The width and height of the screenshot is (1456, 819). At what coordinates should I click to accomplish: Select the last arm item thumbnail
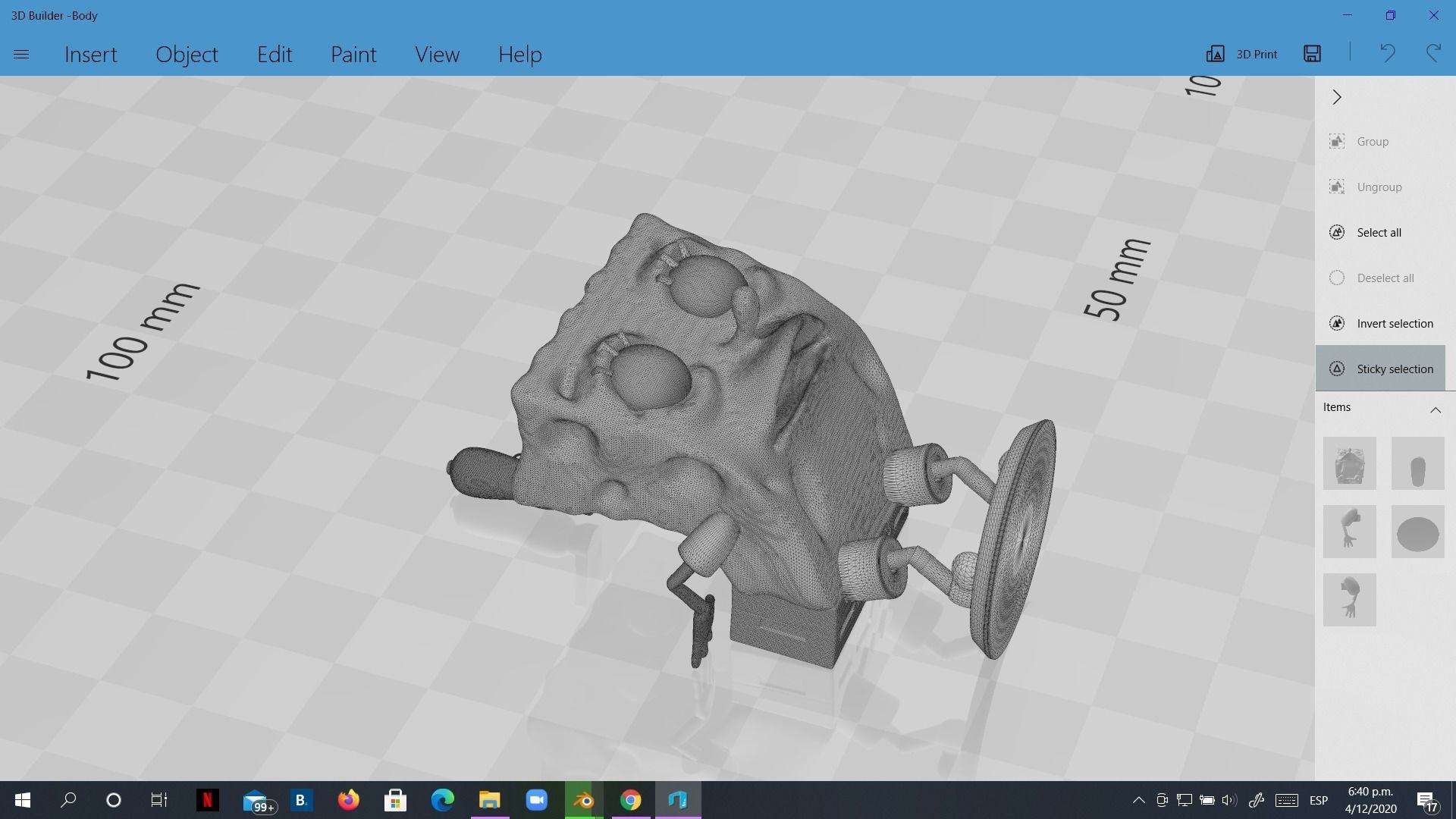pyautogui.click(x=1350, y=600)
